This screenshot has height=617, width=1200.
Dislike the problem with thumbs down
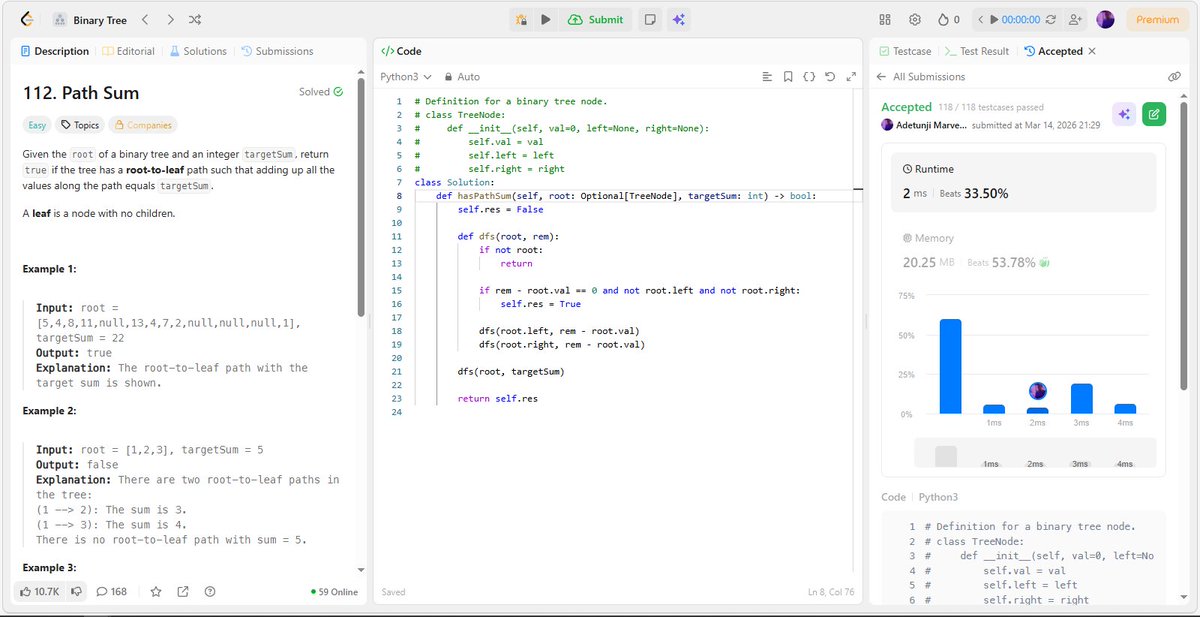[76, 591]
